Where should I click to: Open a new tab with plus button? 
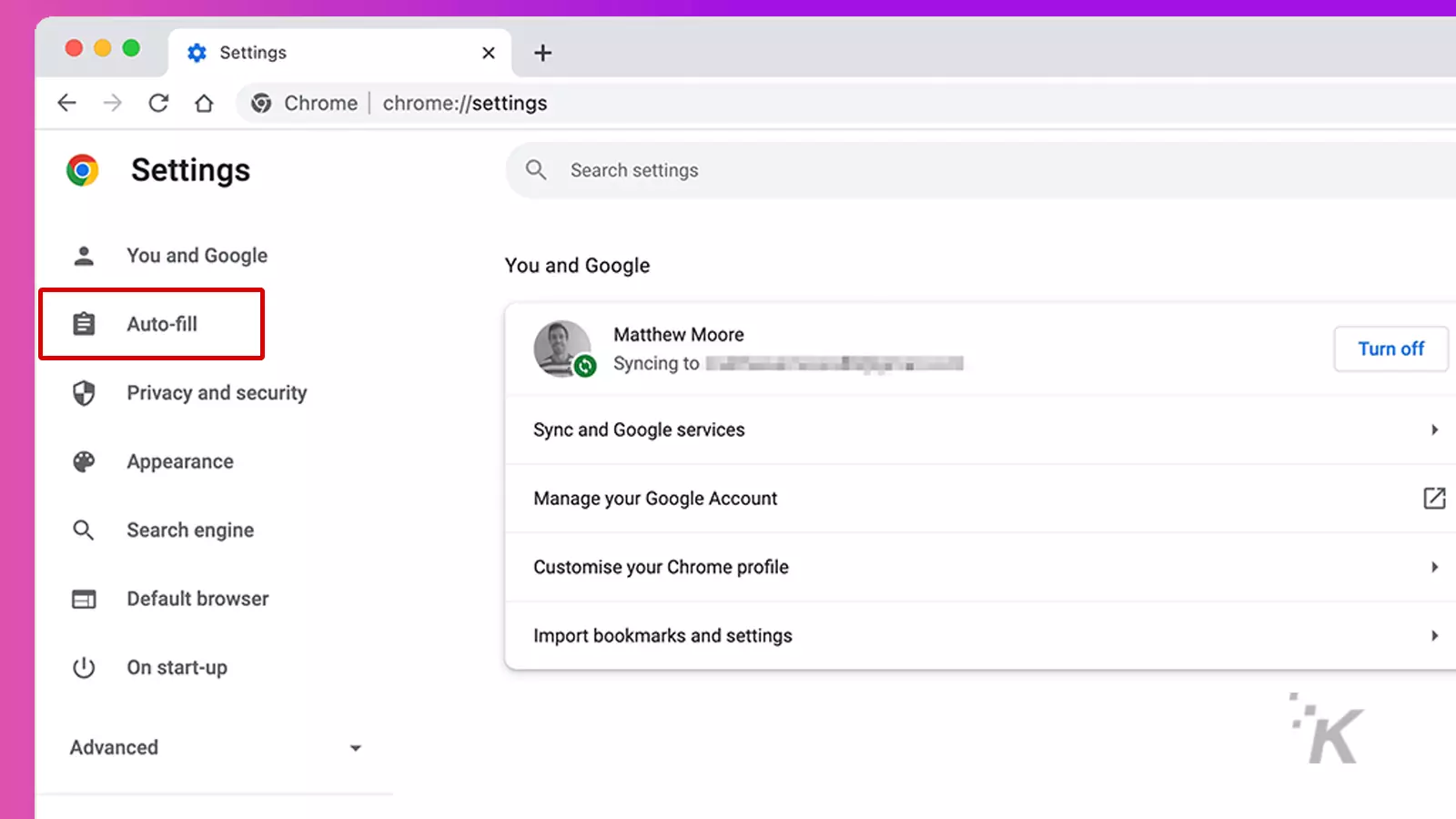[543, 53]
